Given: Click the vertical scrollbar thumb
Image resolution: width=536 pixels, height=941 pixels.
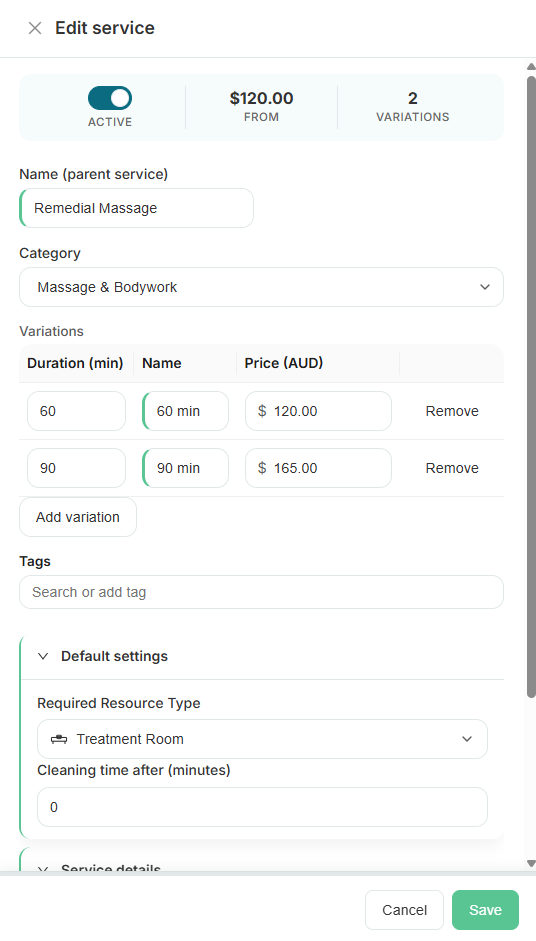Looking at the screenshot, I should [531, 386].
